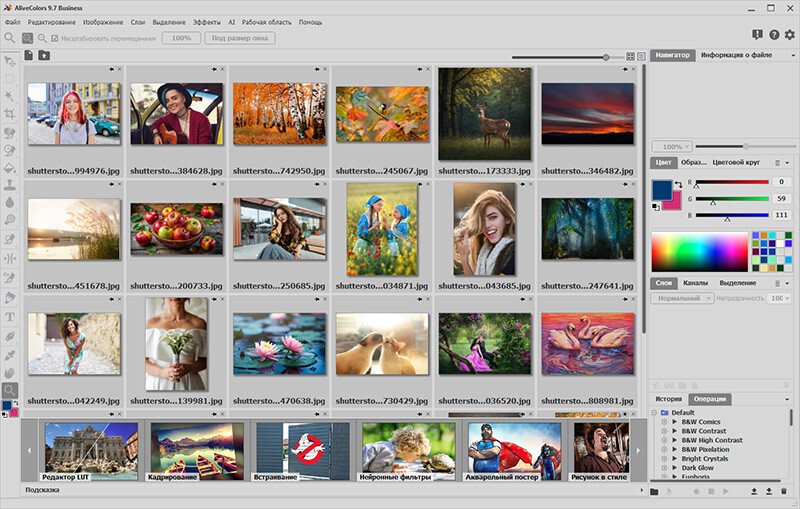Open the deer photo thumbnail
800x509 pixels.
click(x=484, y=114)
